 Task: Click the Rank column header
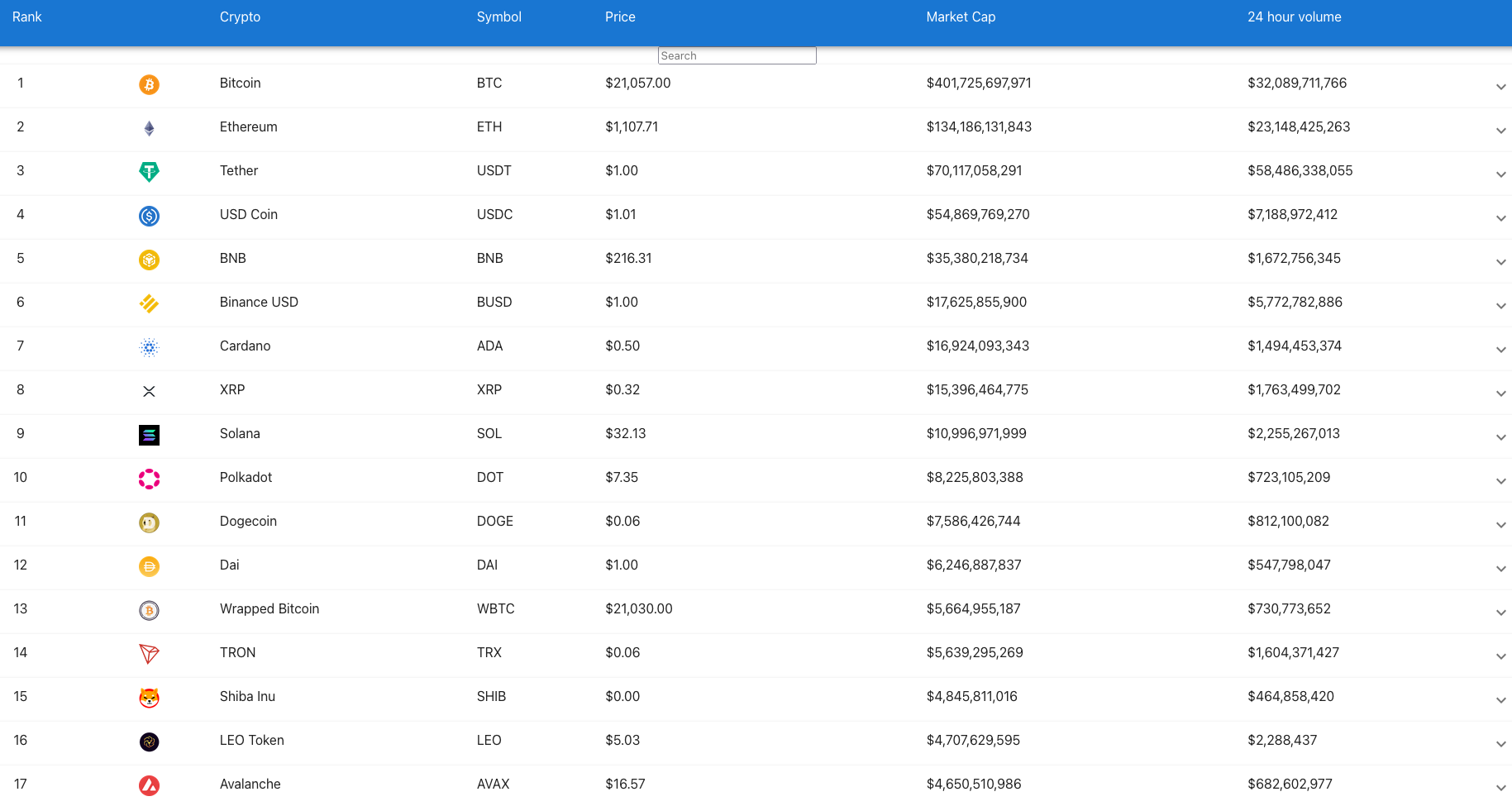click(x=27, y=17)
